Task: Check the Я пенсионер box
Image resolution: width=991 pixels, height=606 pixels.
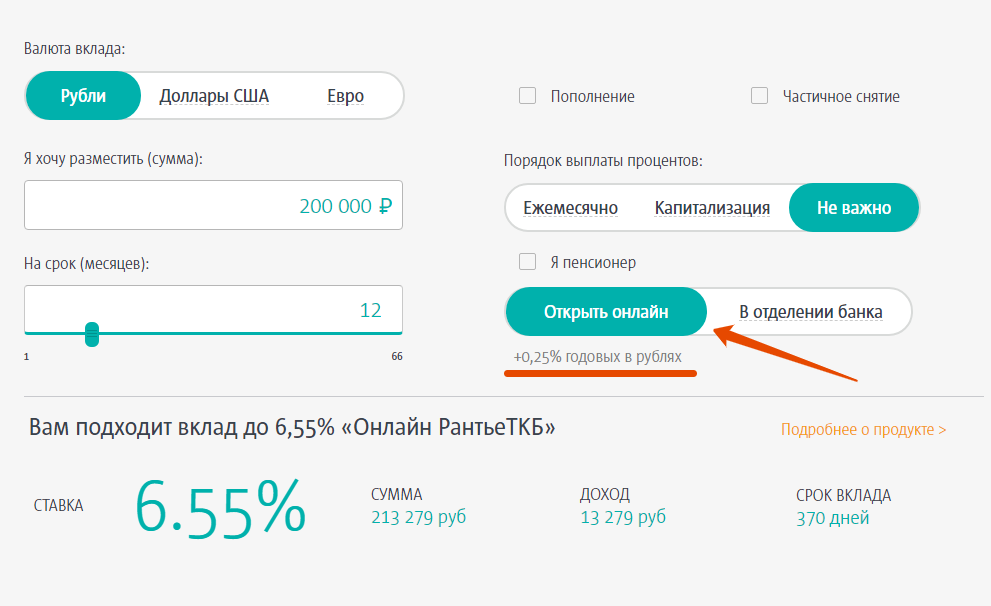Action: [x=527, y=262]
